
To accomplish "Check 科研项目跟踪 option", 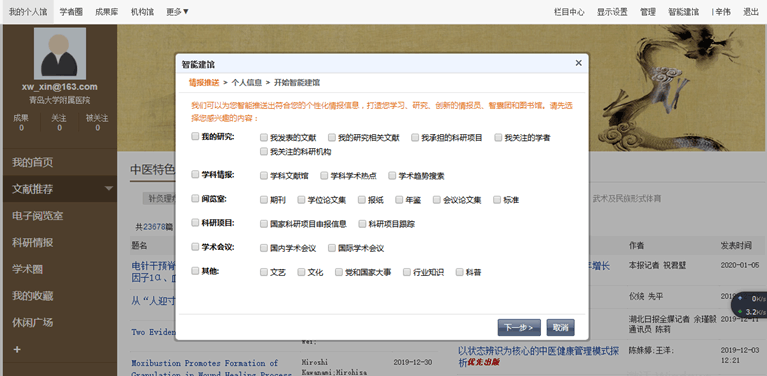I will 362,223.
